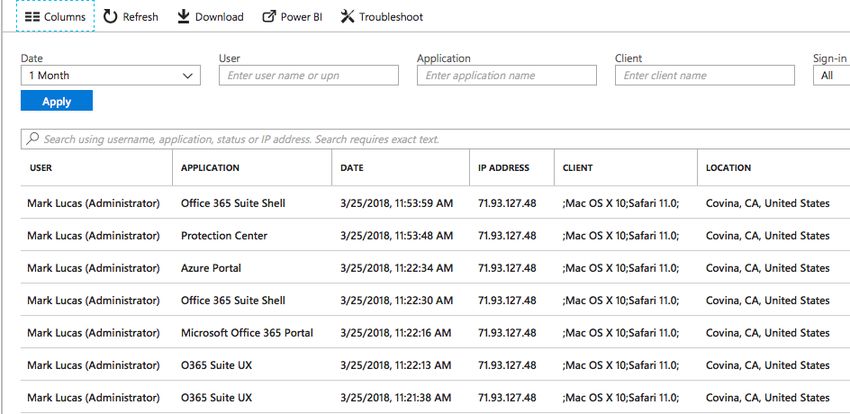Viewport: 850px width, 414px height.
Task: Focus the User name filter field
Action: coord(308,75)
